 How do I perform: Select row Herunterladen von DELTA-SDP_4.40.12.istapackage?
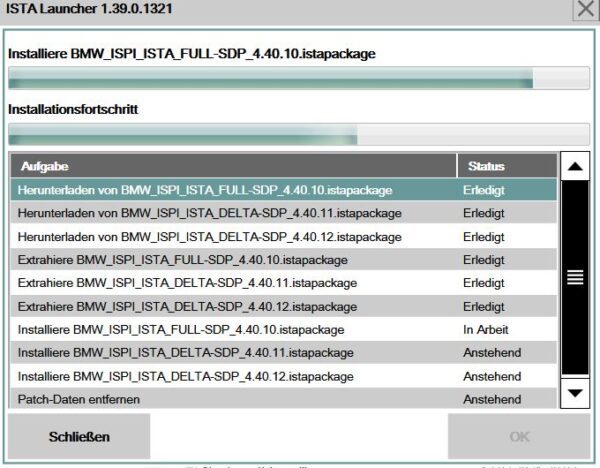pos(284,237)
